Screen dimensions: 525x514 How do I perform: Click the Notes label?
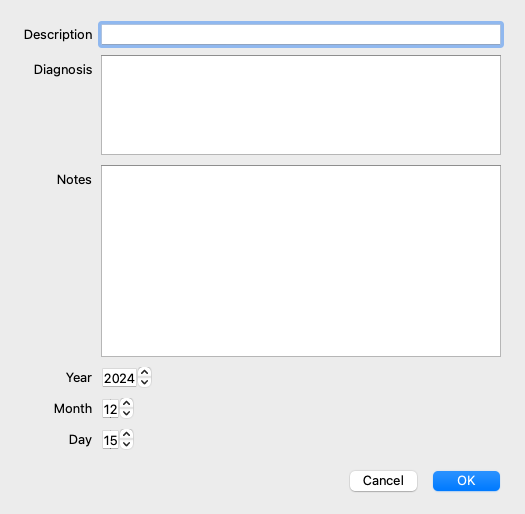pos(74,179)
